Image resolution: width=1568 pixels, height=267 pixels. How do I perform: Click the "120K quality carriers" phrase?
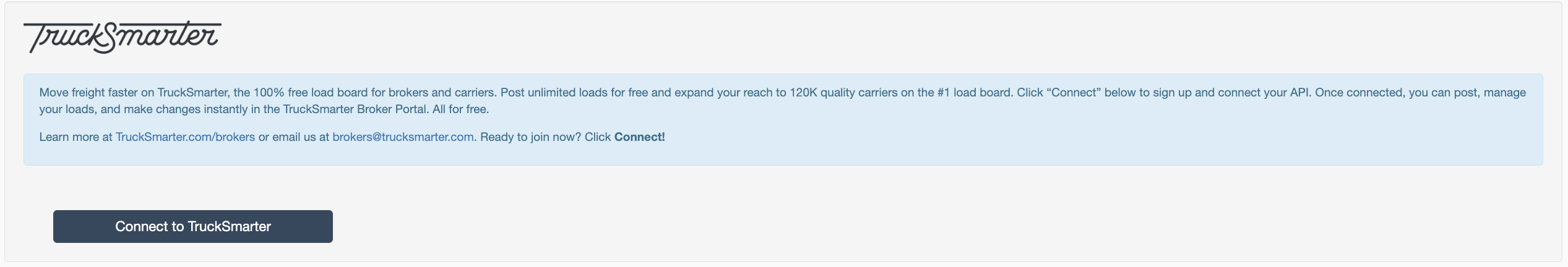click(x=844, y=93)
